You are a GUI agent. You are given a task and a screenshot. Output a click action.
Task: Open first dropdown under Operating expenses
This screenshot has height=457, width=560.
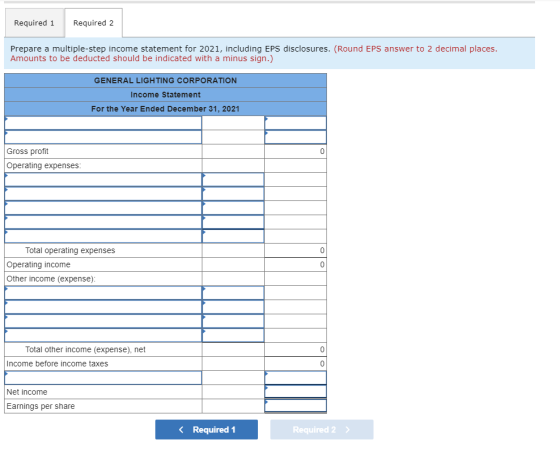103,180
